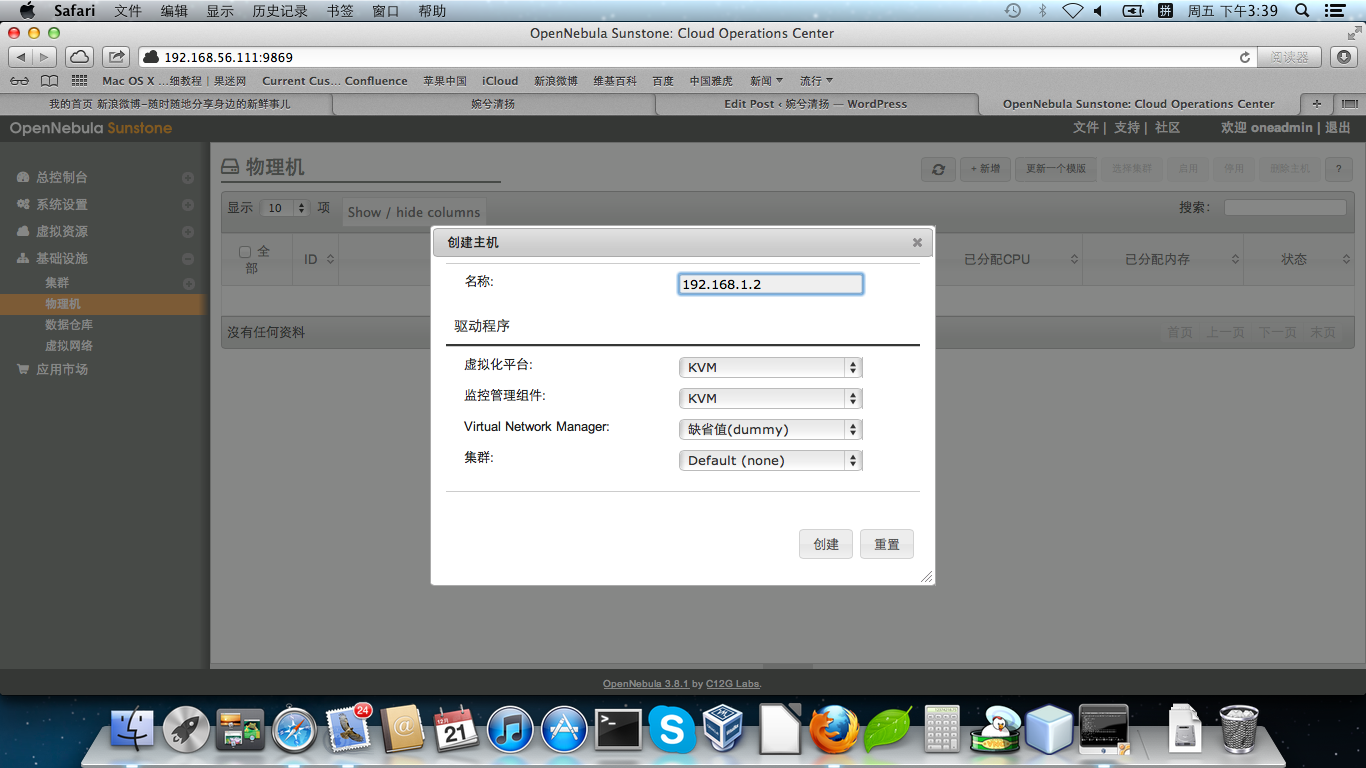Click the iCloud tabs cloud icon
Screen dimensions: 1366x768
click(79, 57)
